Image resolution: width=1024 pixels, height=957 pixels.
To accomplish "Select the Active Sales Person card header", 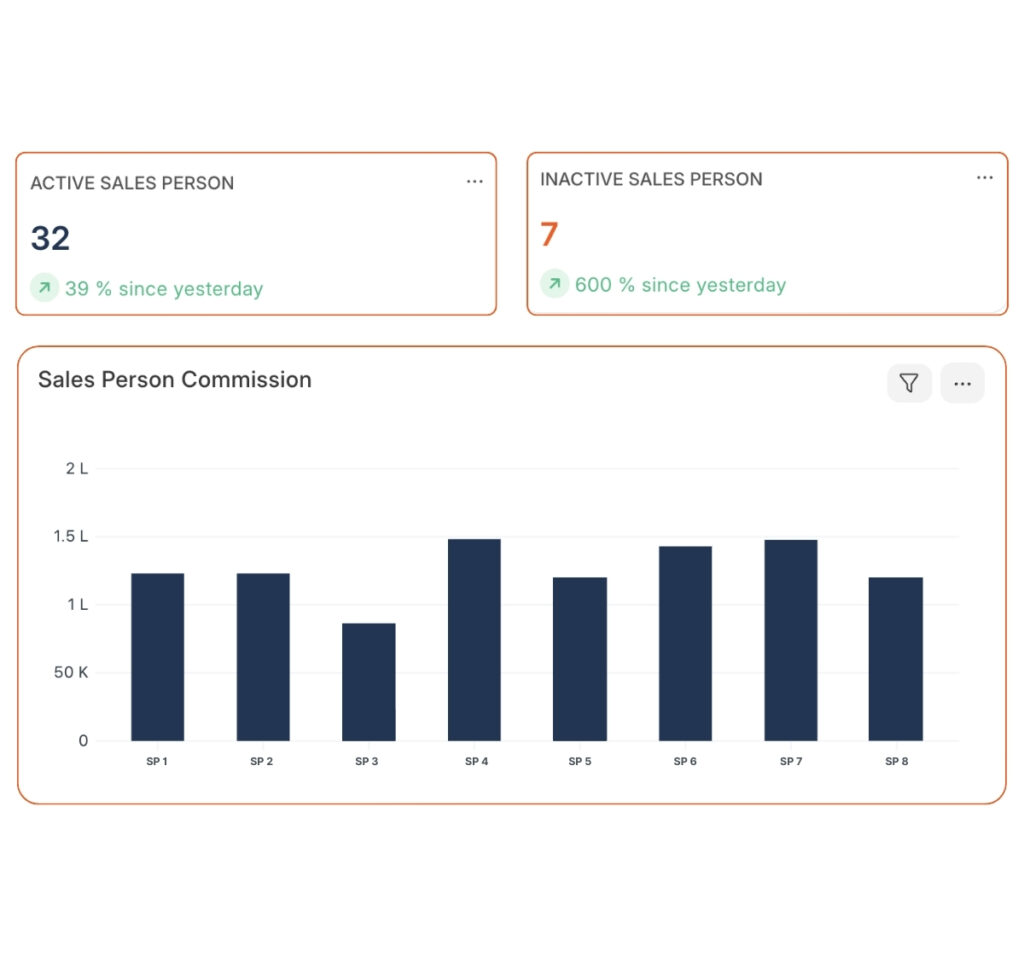I will pos(131,183).
